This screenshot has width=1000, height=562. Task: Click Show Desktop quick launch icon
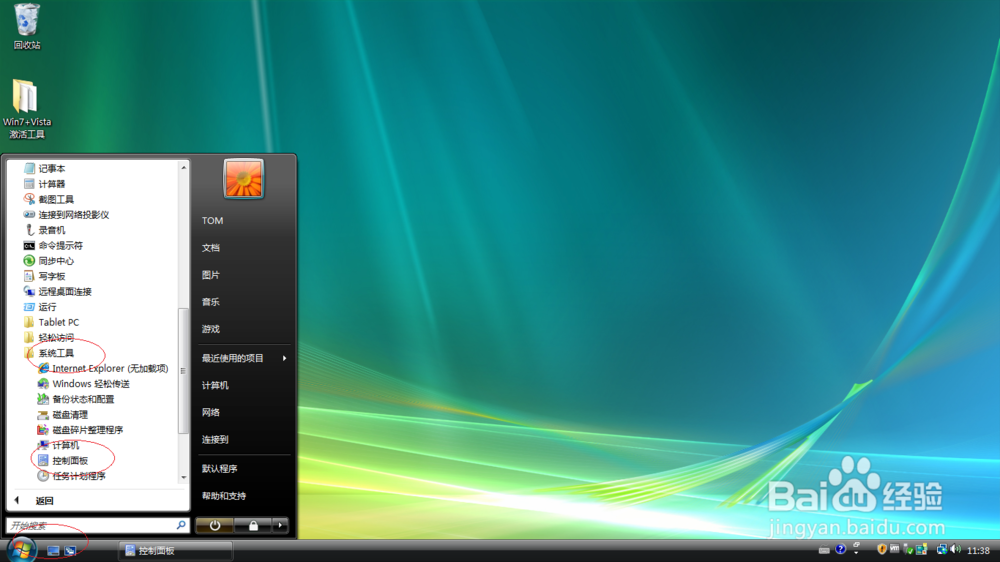(x=54, y=551)
